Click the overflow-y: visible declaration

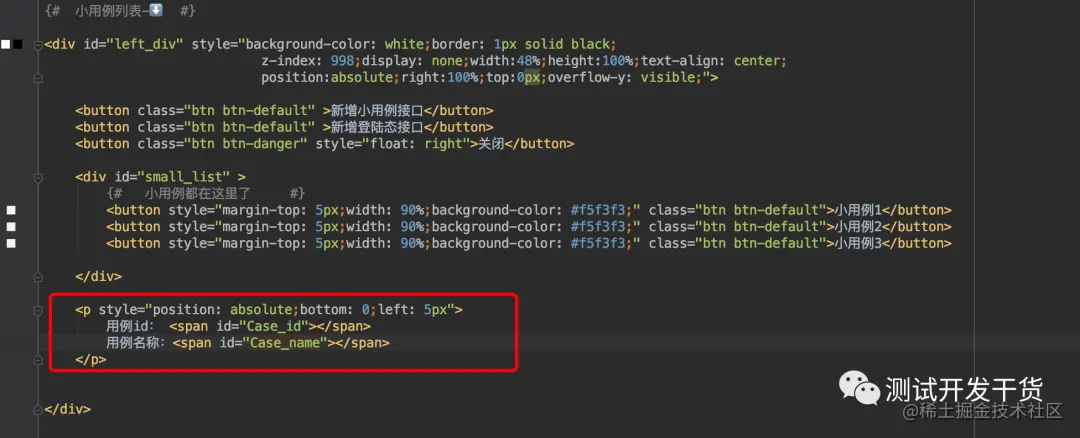(621, 78)
